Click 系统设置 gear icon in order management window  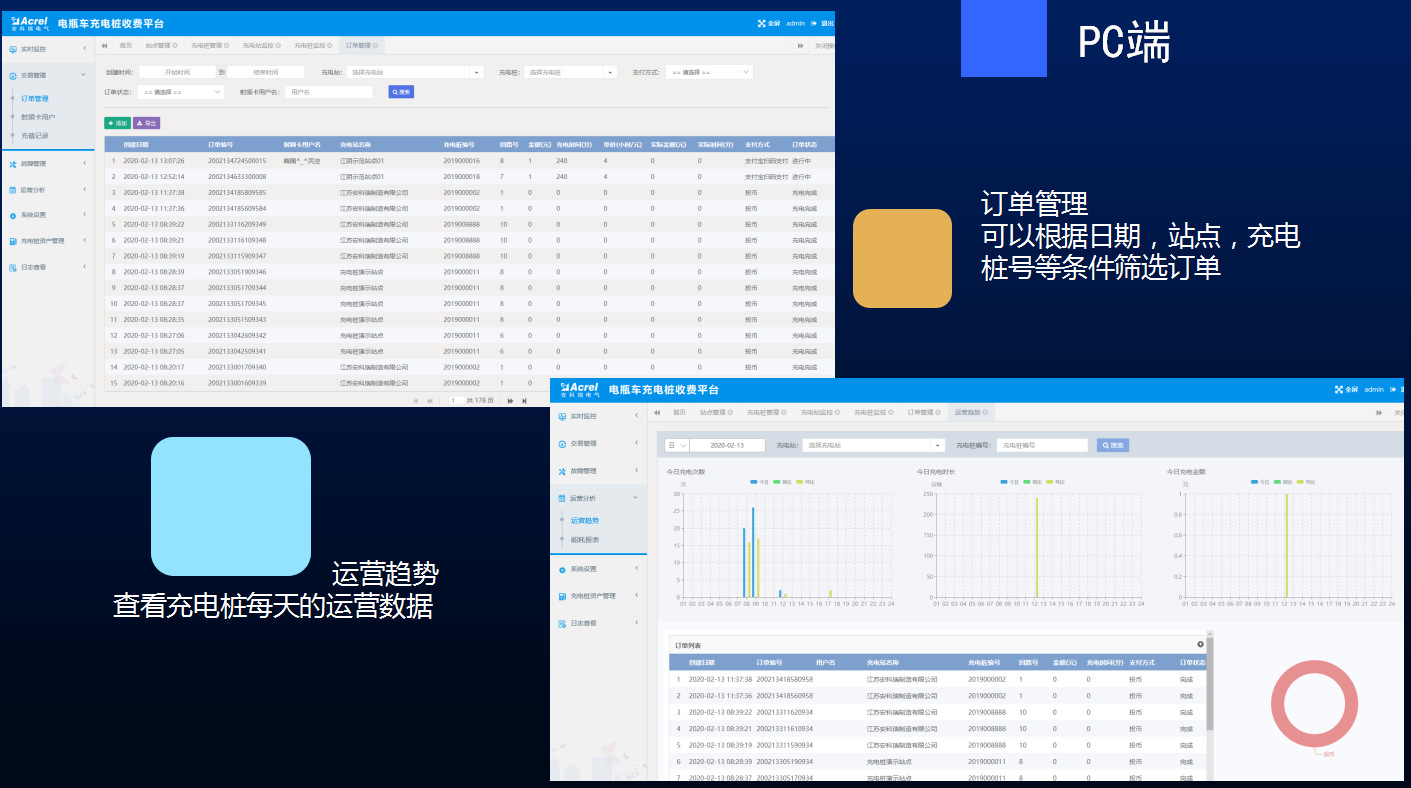pos(12,215)
